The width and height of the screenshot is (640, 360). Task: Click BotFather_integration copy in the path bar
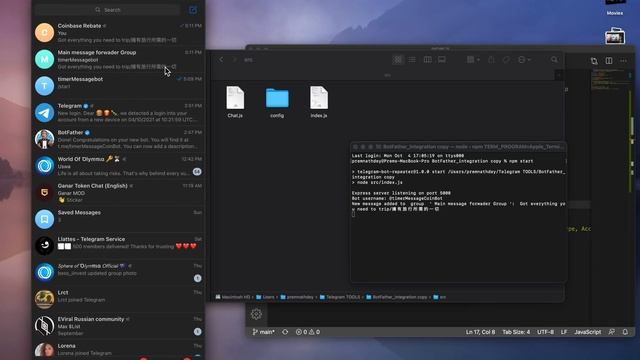397,297
